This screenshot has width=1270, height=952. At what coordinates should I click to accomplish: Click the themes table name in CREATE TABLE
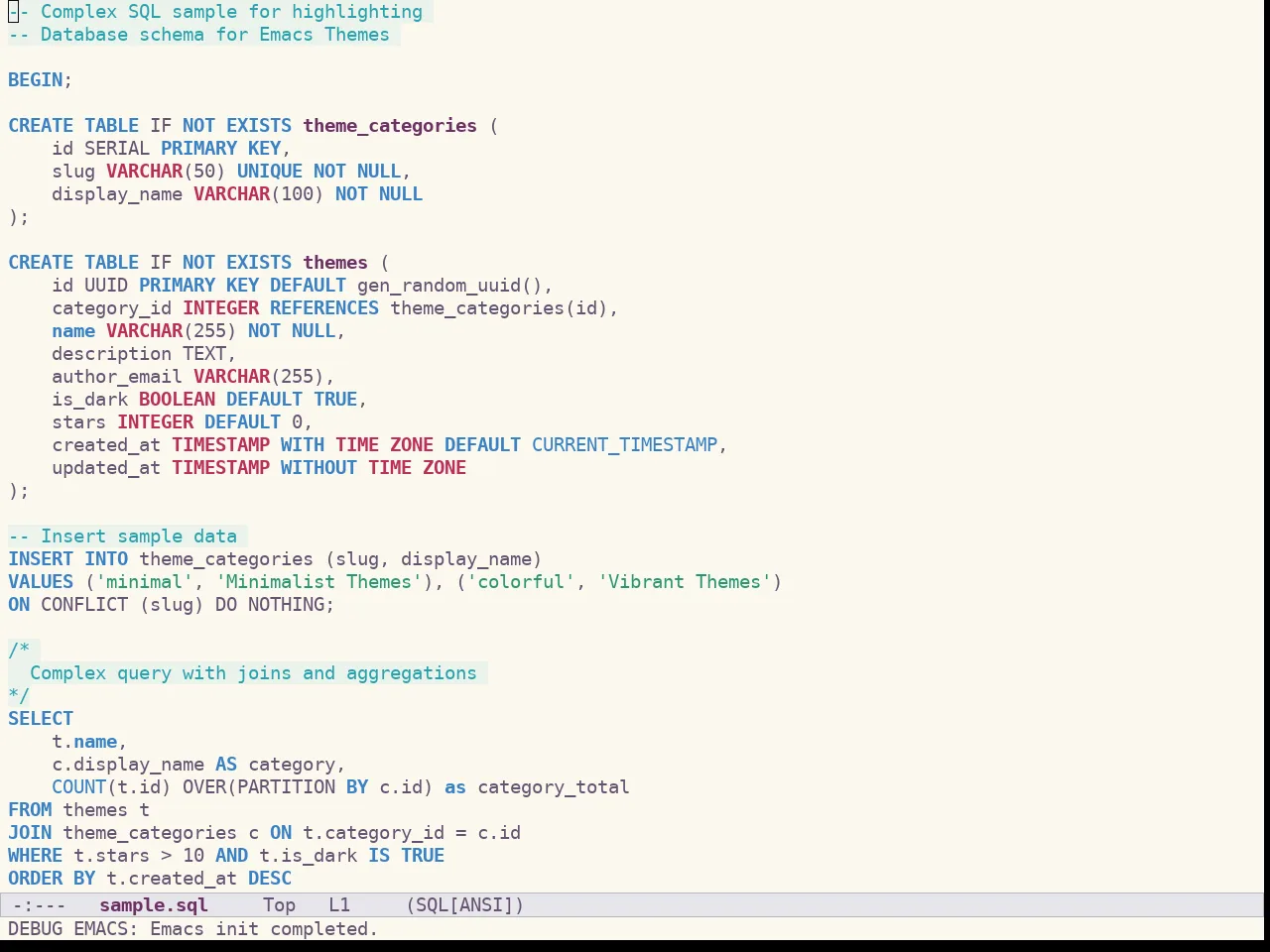click(x=335, y=263)
